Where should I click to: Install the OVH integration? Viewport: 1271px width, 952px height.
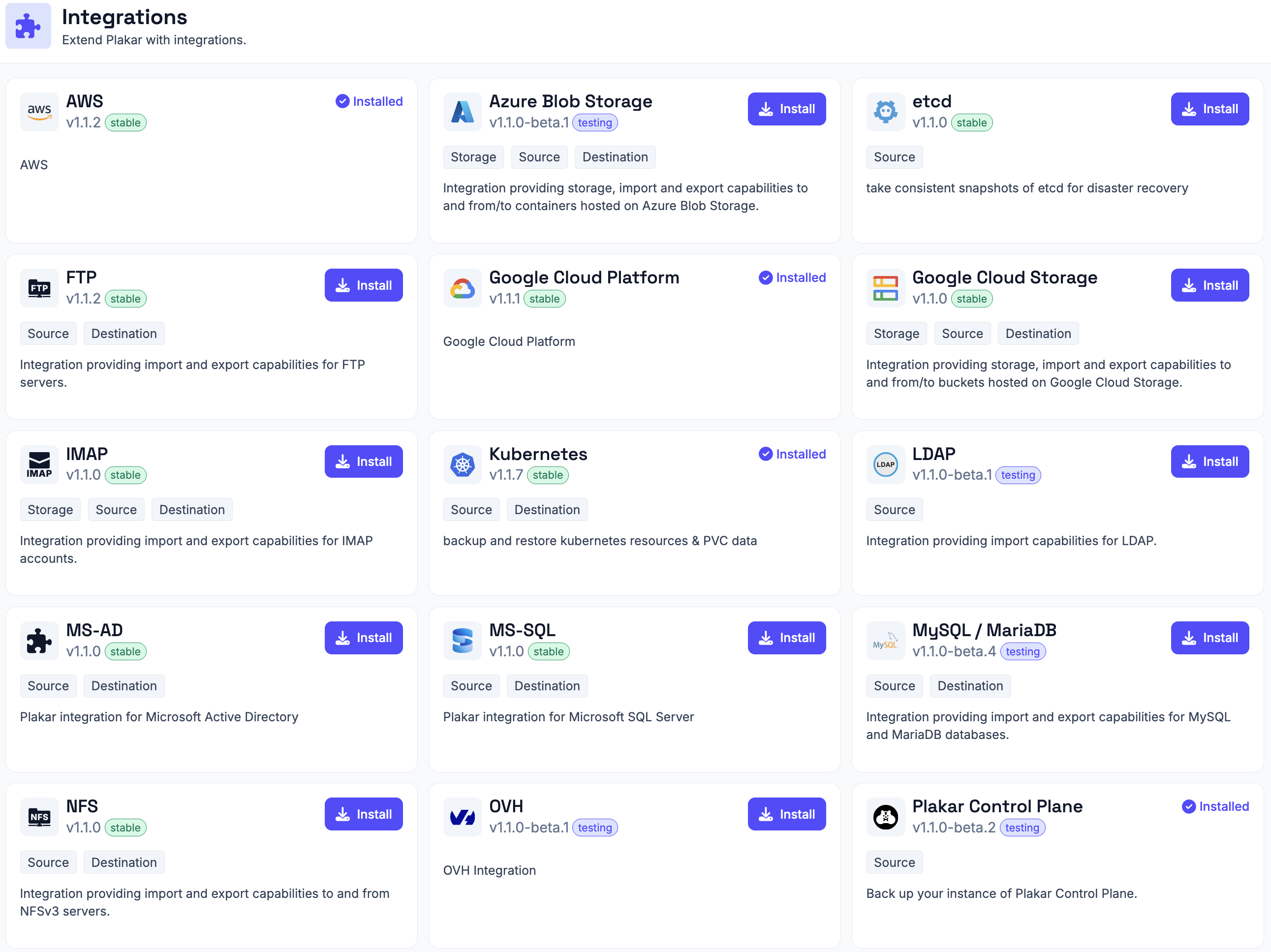787,814
